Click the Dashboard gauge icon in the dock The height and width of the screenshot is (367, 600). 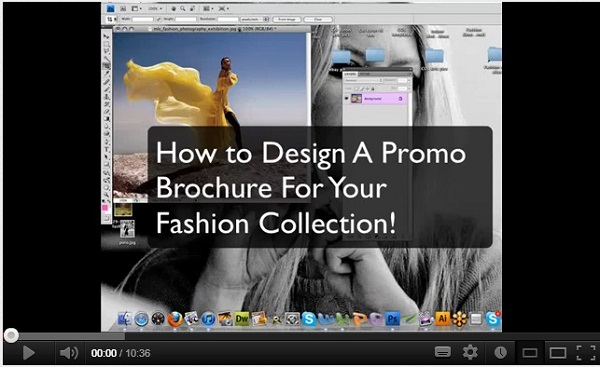coord(158,319)
